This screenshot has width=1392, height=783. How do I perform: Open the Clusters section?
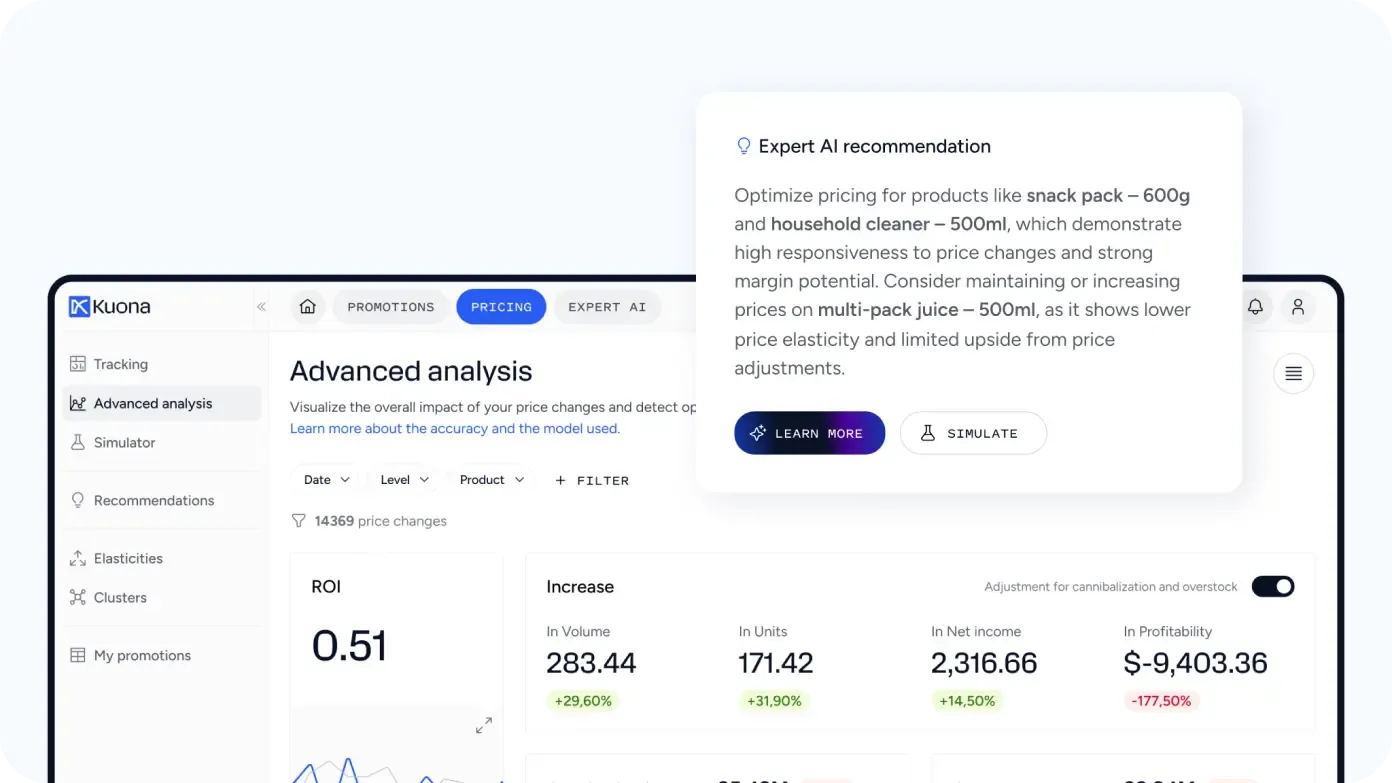click(x=120, y=597)
